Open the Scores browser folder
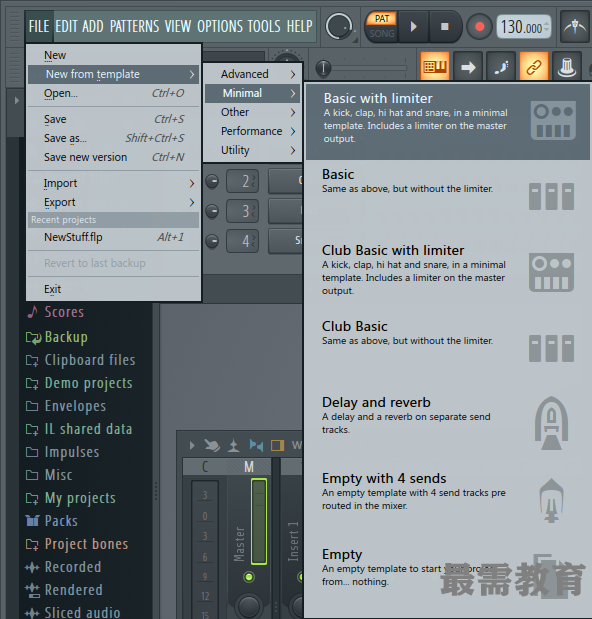Screen dimensions: 592x619 (x=55, y=312)
